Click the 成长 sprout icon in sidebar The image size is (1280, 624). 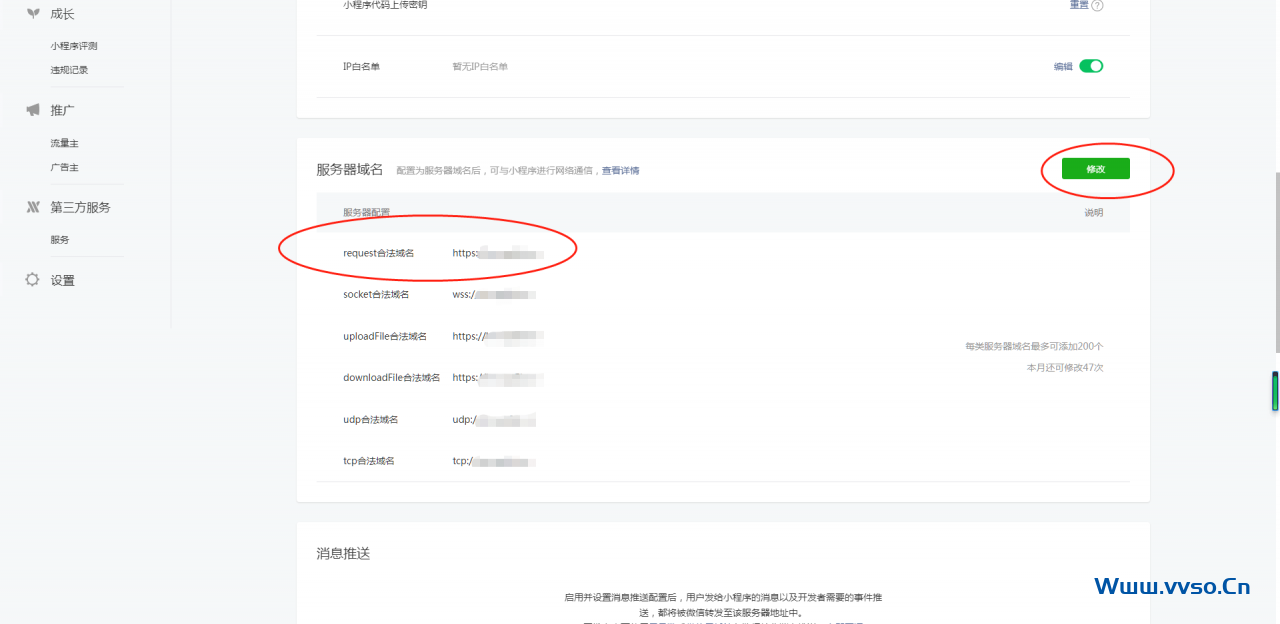tap(33, 13)
